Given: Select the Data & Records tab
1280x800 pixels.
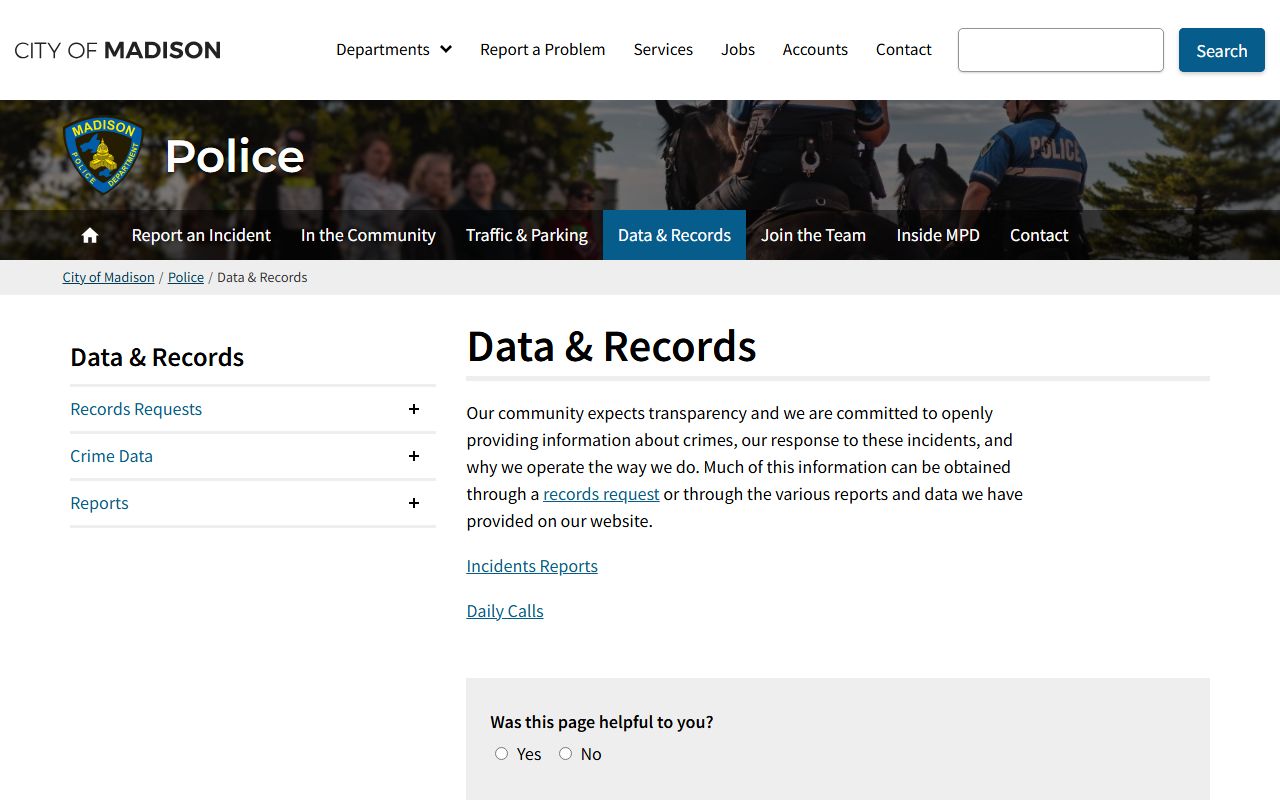Looking at the screenshot, I should [674, 235].
